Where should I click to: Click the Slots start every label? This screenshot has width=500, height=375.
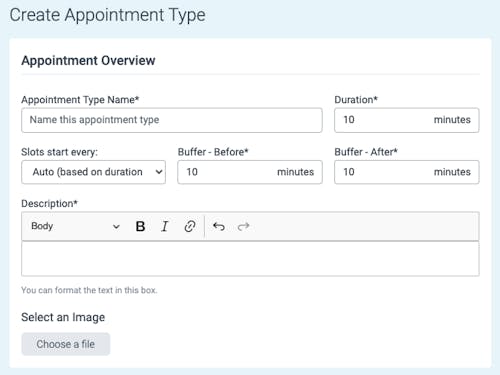tap(59, 152)
